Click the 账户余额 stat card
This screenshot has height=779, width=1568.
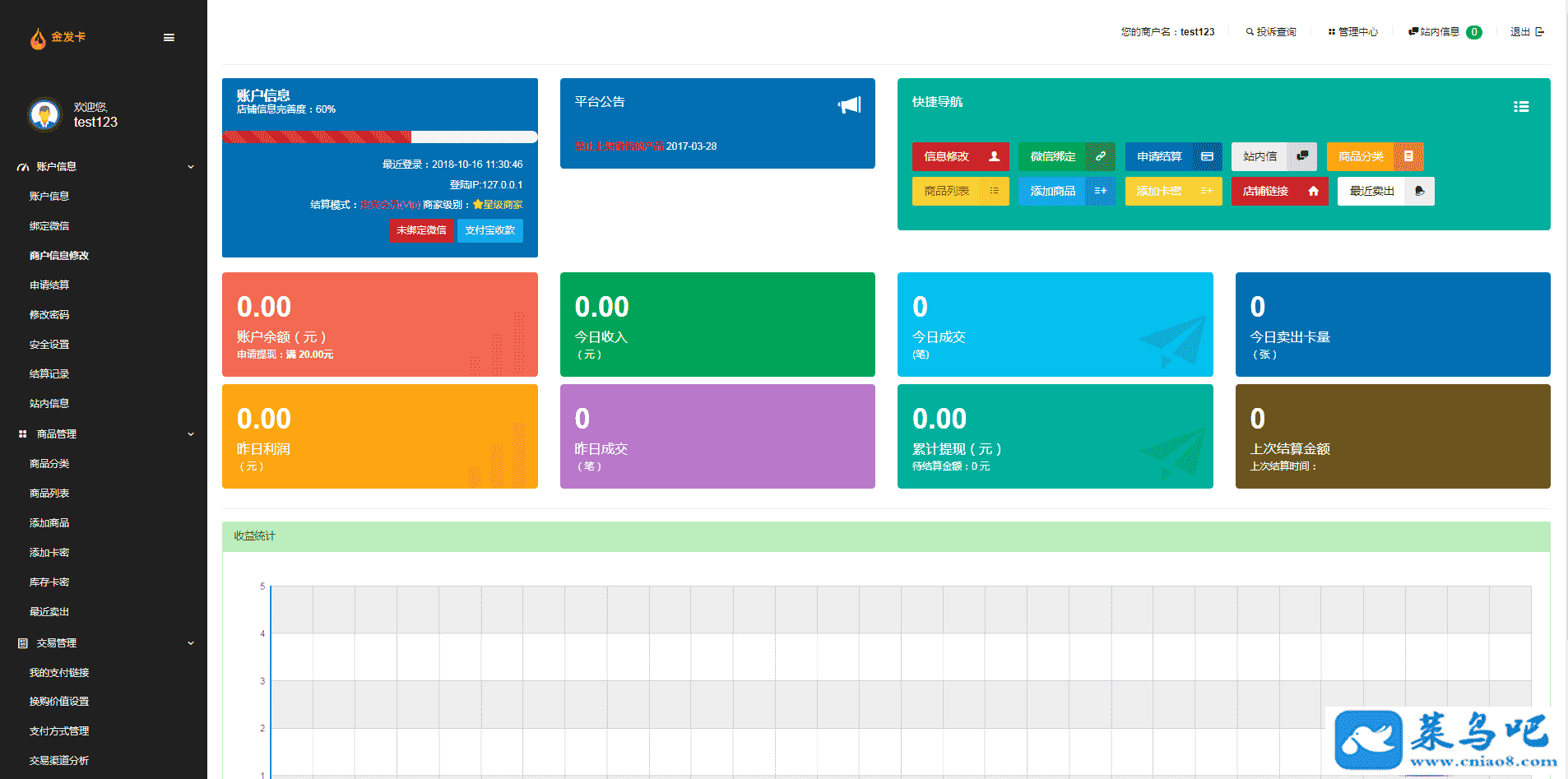click(380, 324)
